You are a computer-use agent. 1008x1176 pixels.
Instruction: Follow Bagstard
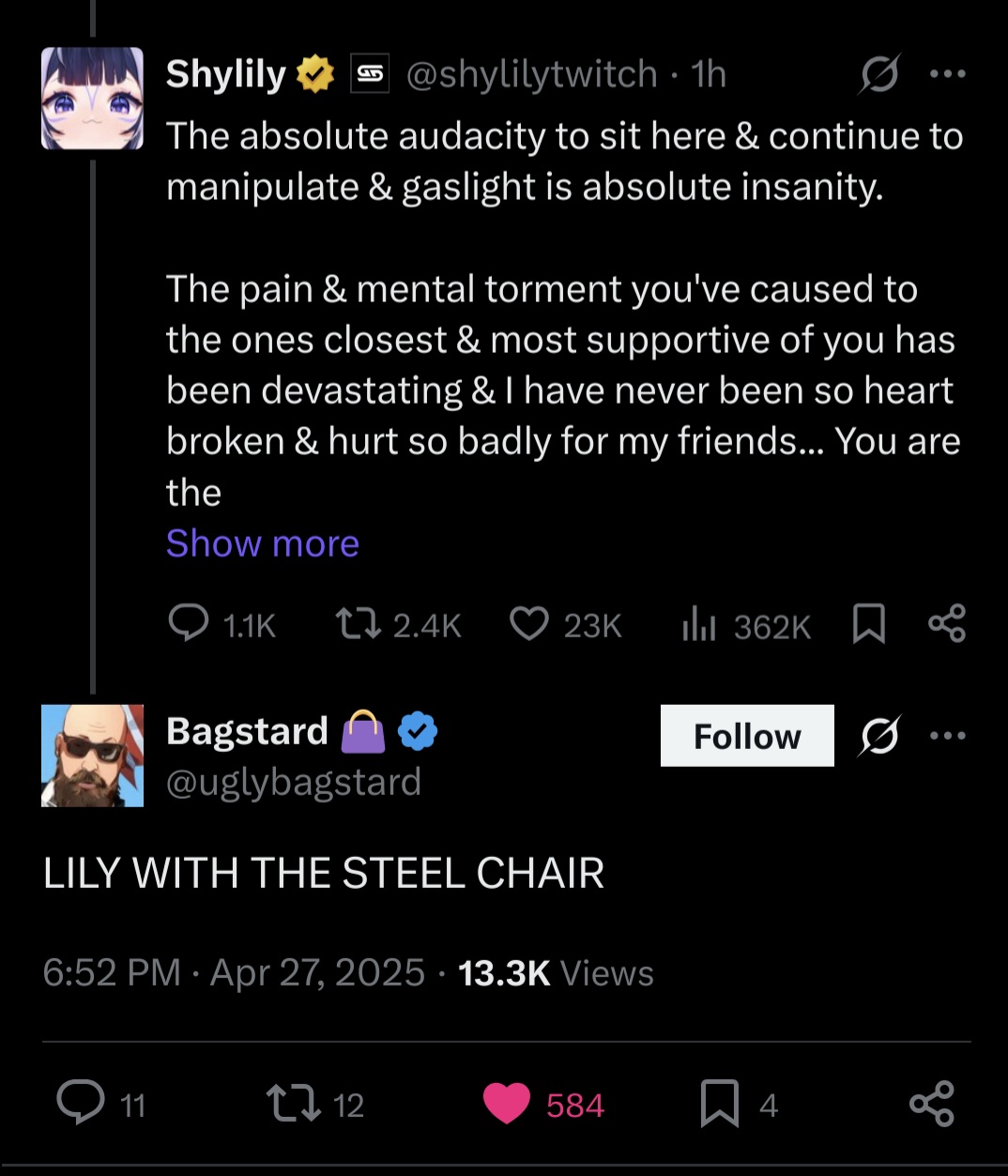pyautogui.click(x=747, y=736)
